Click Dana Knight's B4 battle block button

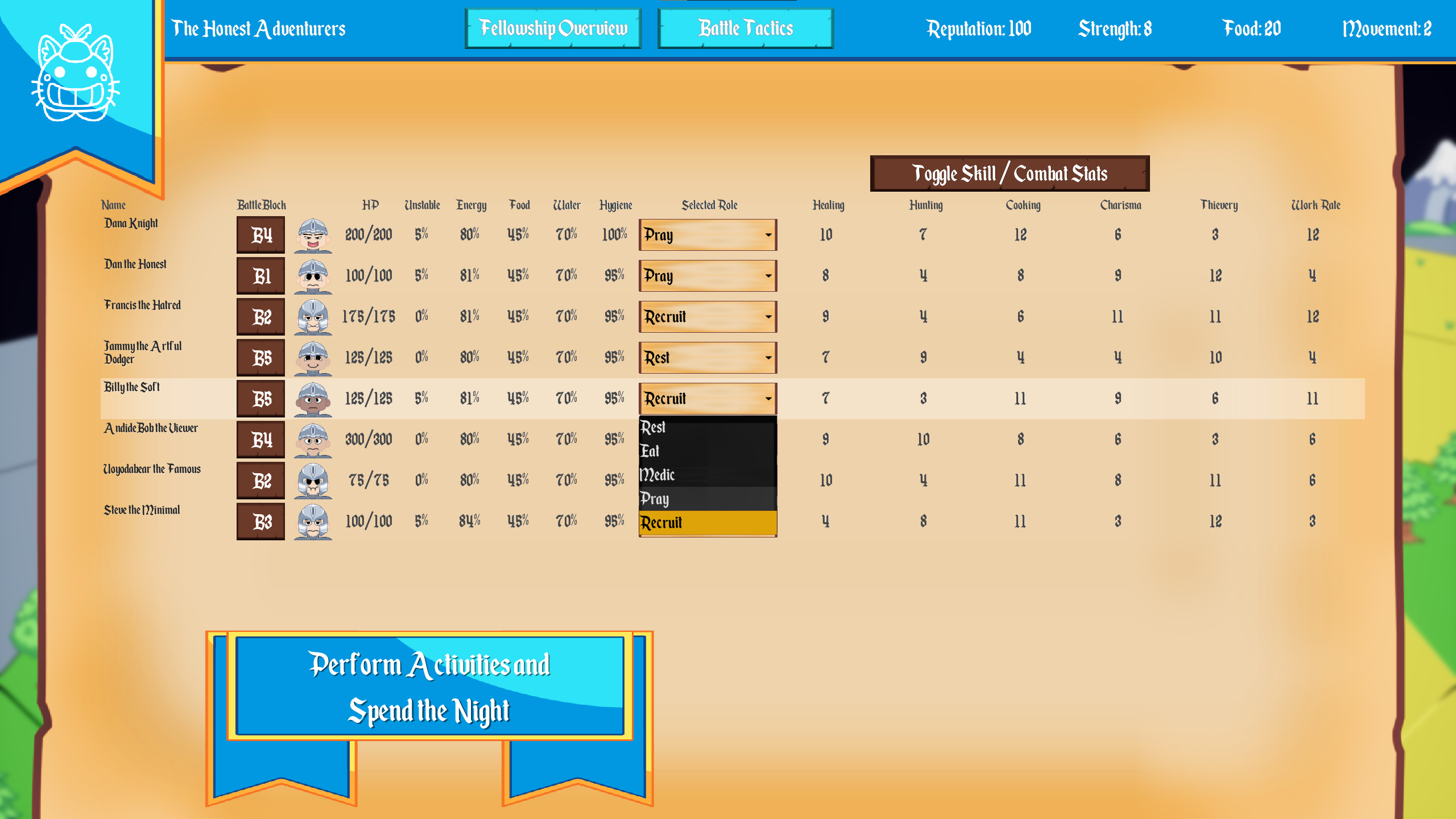click(x=260, y=234)
